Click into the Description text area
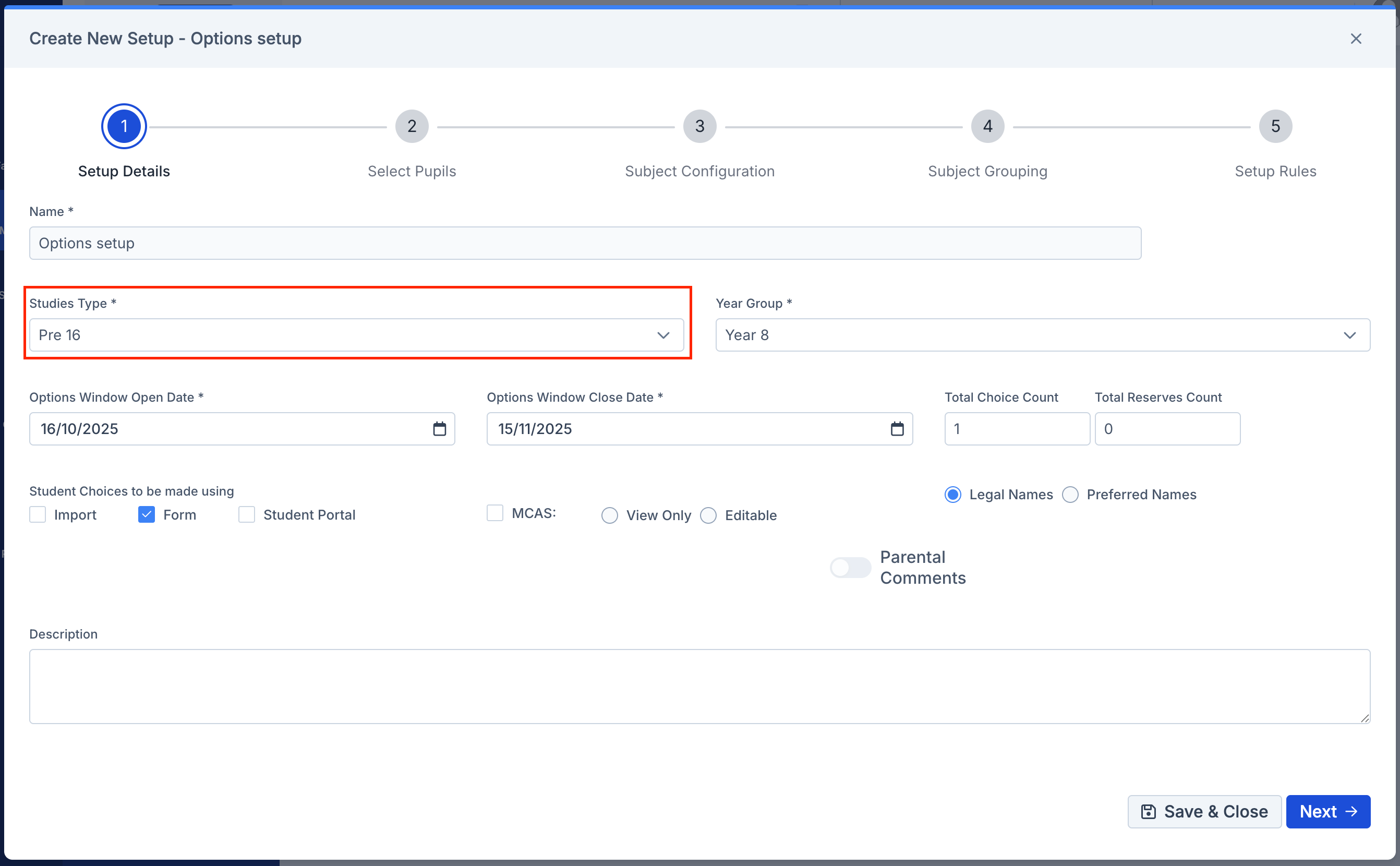 pyautogui.click(x=699, y=685)
